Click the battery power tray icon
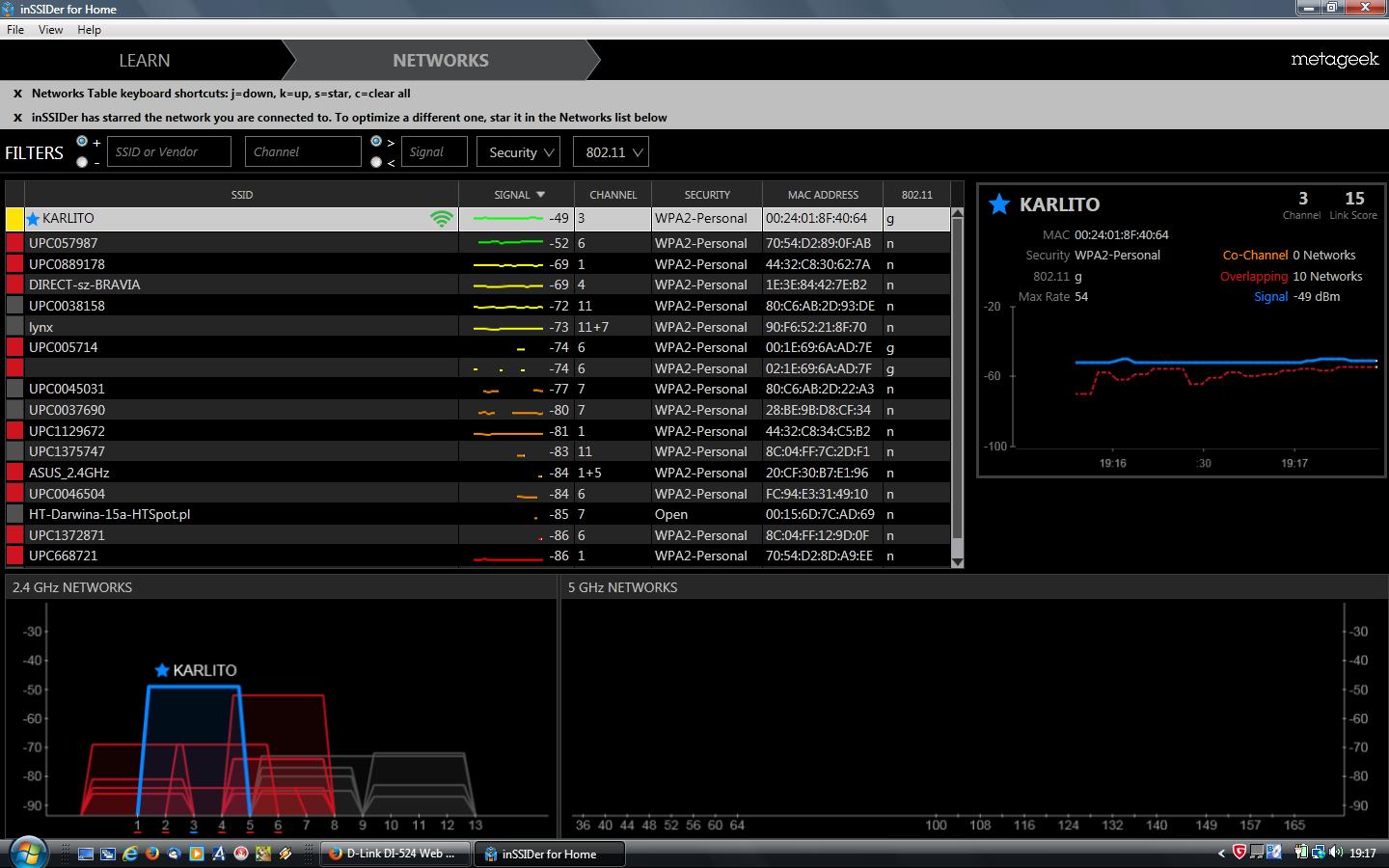Viewport: 1389px width, 868px height. coord(1301,853)
